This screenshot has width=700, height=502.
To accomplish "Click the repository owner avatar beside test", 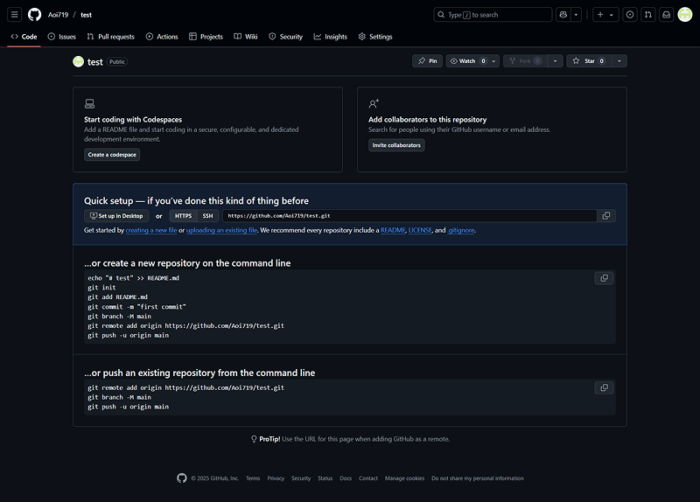I will 78,62.
